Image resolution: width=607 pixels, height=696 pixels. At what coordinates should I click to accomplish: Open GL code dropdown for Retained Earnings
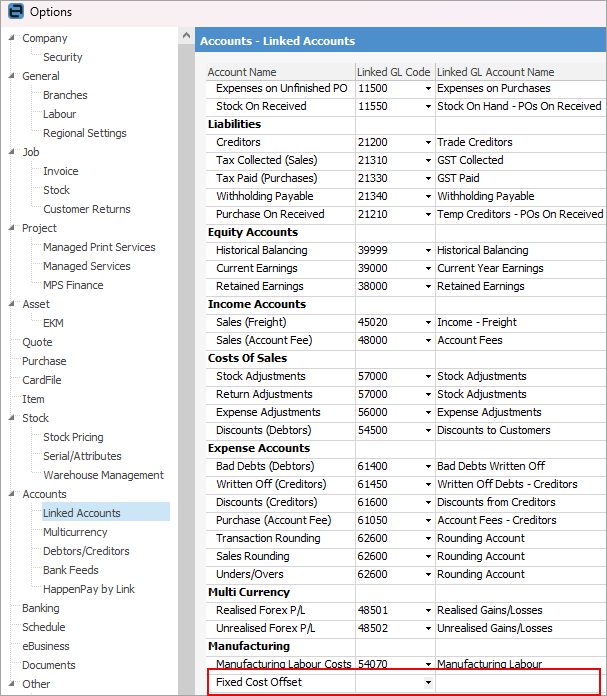pos(428,286)
